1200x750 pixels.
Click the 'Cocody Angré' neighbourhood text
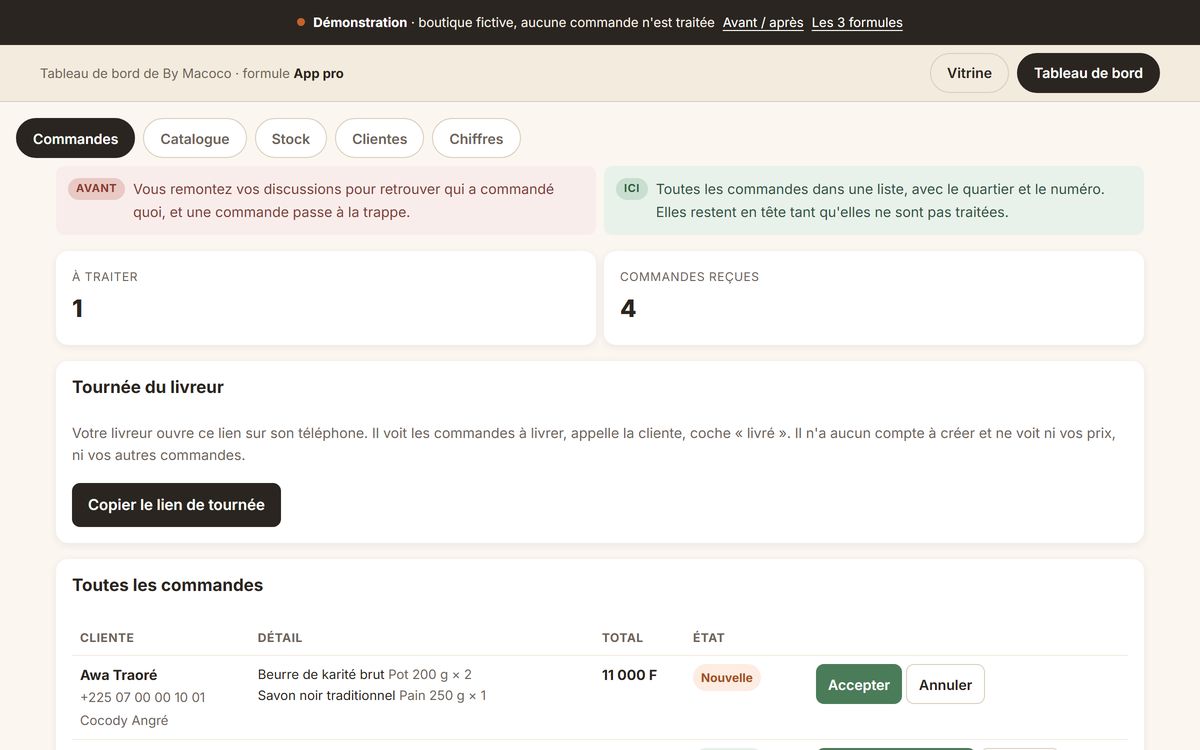pyautogui.click(x=124, y=720)
